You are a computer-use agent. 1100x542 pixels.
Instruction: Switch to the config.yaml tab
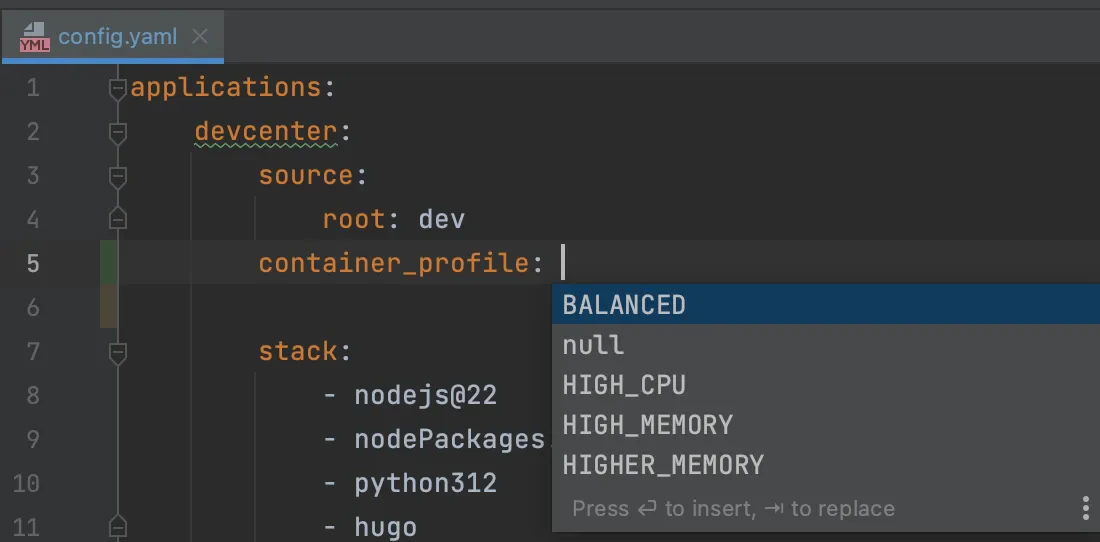click(x=112, y=36)
